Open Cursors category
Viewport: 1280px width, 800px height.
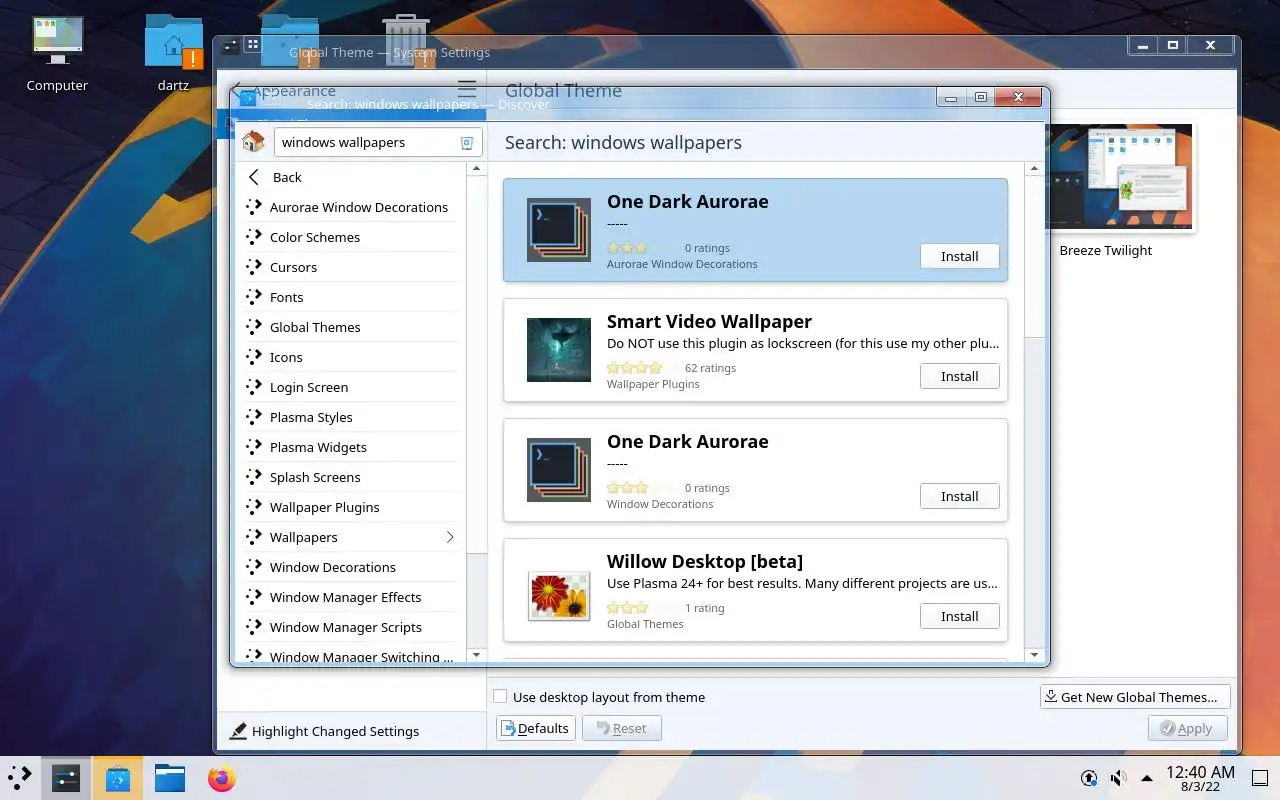pos(350,267)
